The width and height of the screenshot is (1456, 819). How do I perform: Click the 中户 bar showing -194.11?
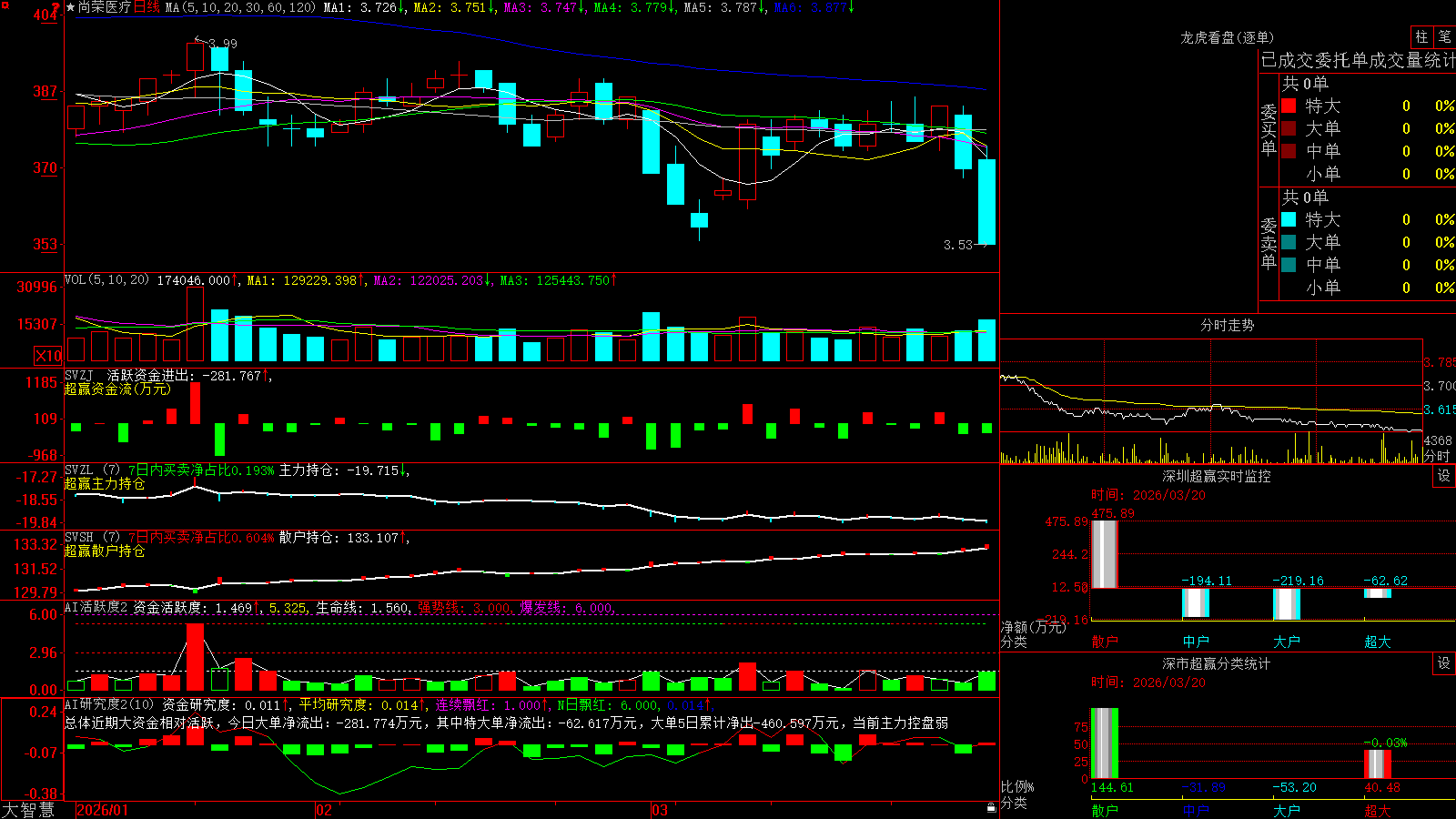(x=1195, y=602)
